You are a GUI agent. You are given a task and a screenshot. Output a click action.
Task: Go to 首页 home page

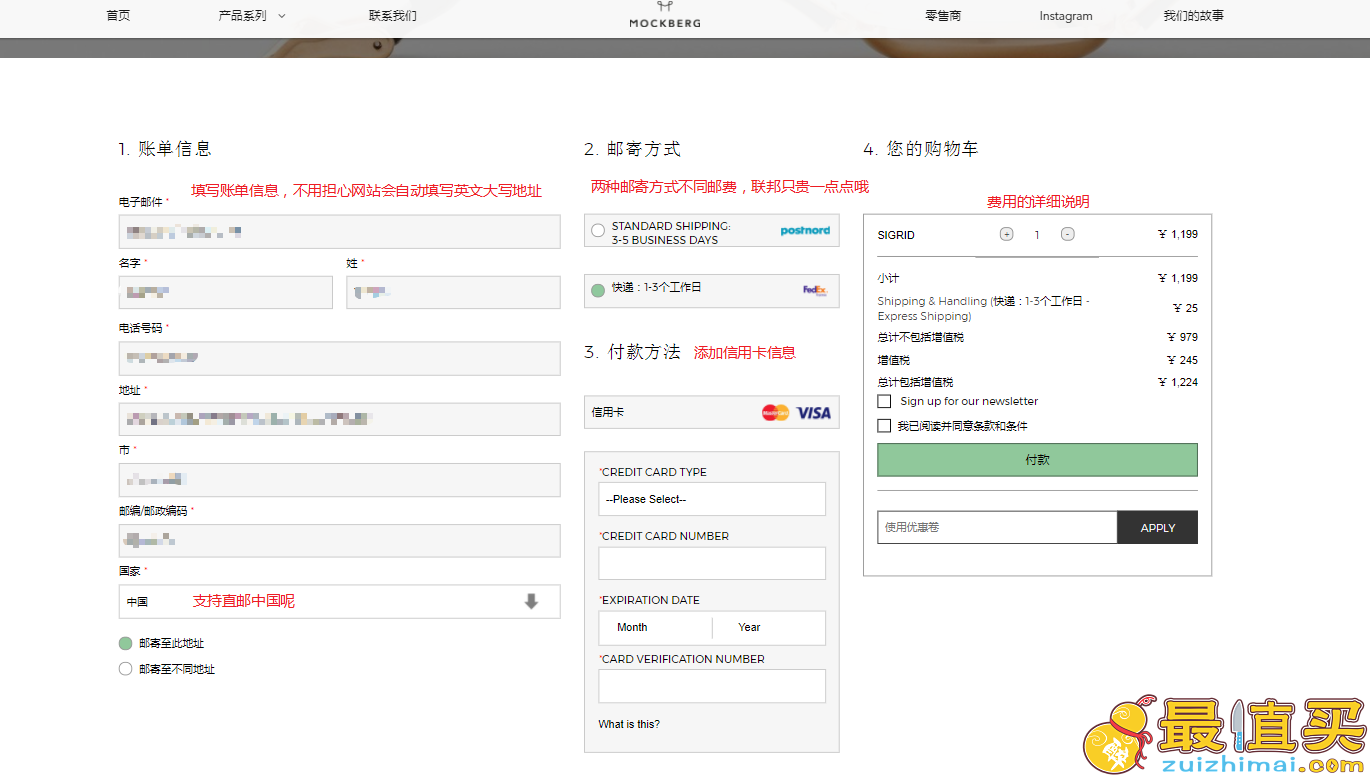pos(118,16)
